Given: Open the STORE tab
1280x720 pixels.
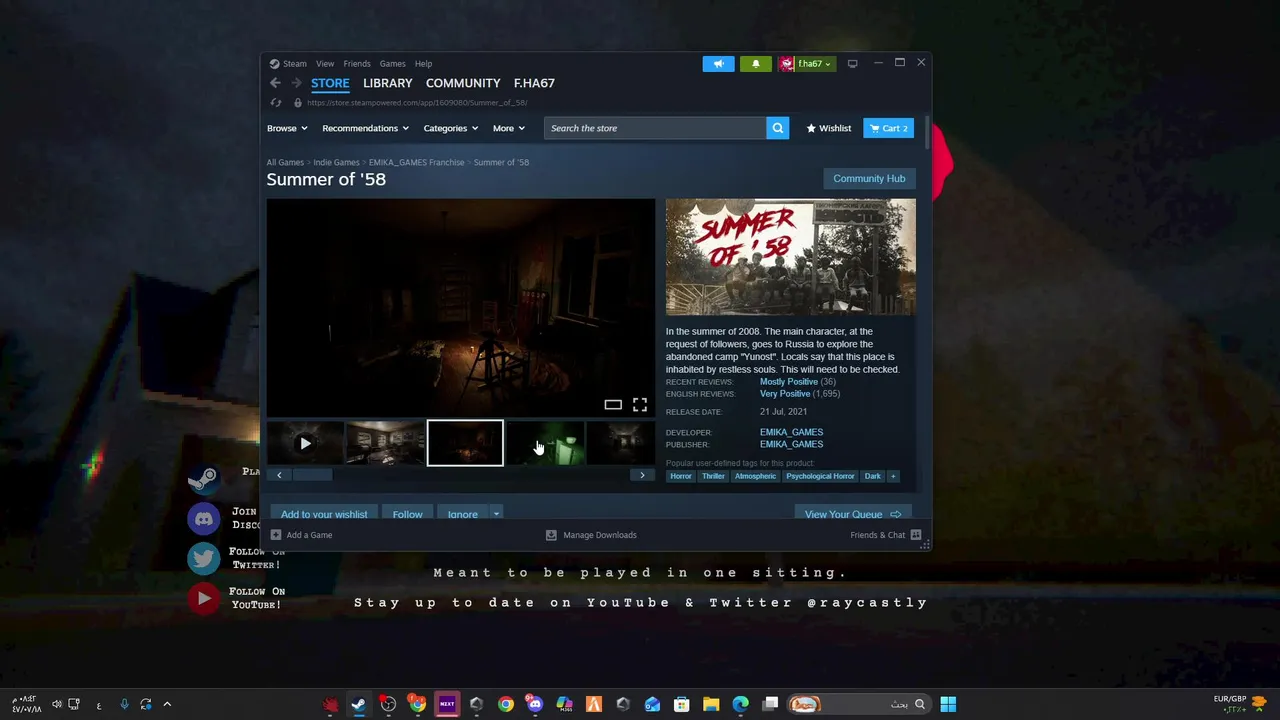Looking at the screenshot, I should (330, 83).
